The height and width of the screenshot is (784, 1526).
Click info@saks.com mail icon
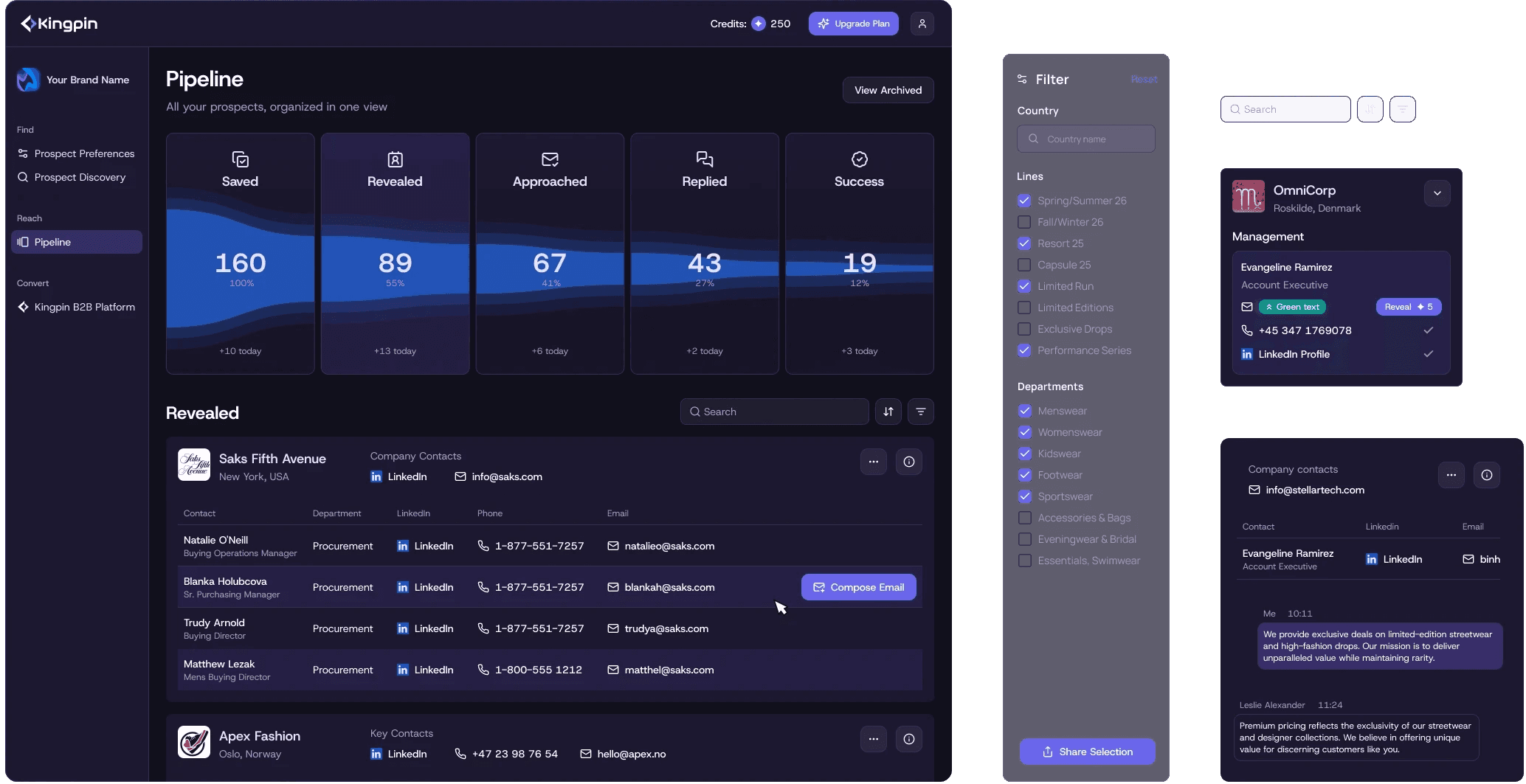[460, 476]
